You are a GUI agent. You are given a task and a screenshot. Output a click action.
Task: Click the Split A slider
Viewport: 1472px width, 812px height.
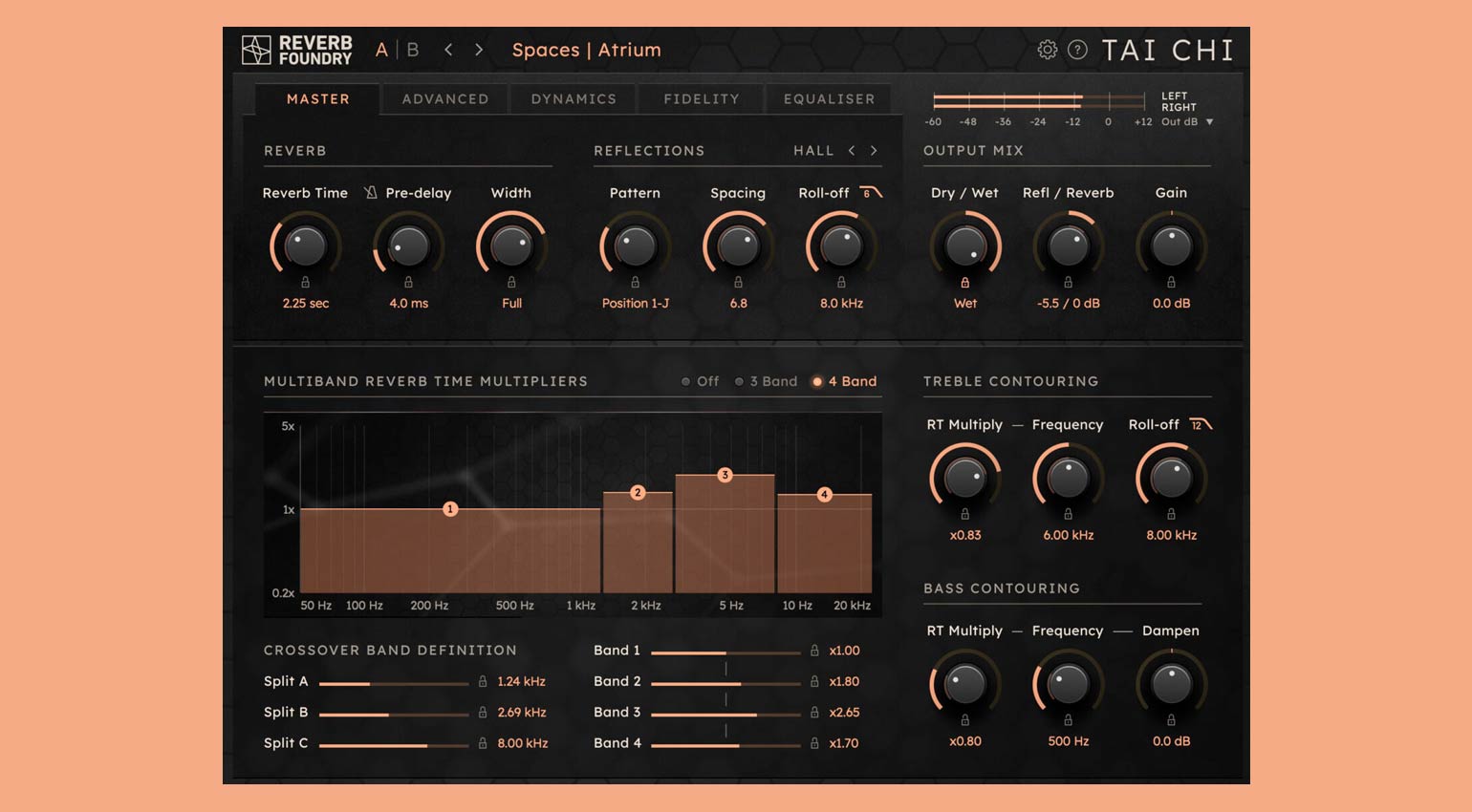[394, 683]
